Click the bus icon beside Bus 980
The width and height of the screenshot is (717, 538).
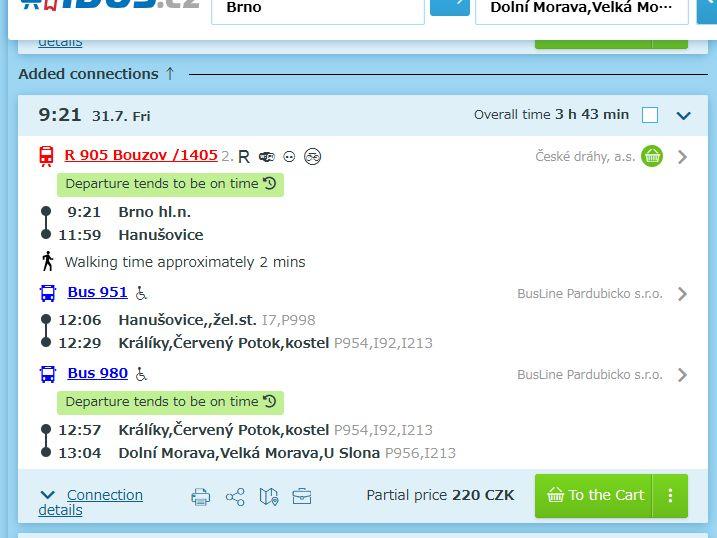point(48,374)
